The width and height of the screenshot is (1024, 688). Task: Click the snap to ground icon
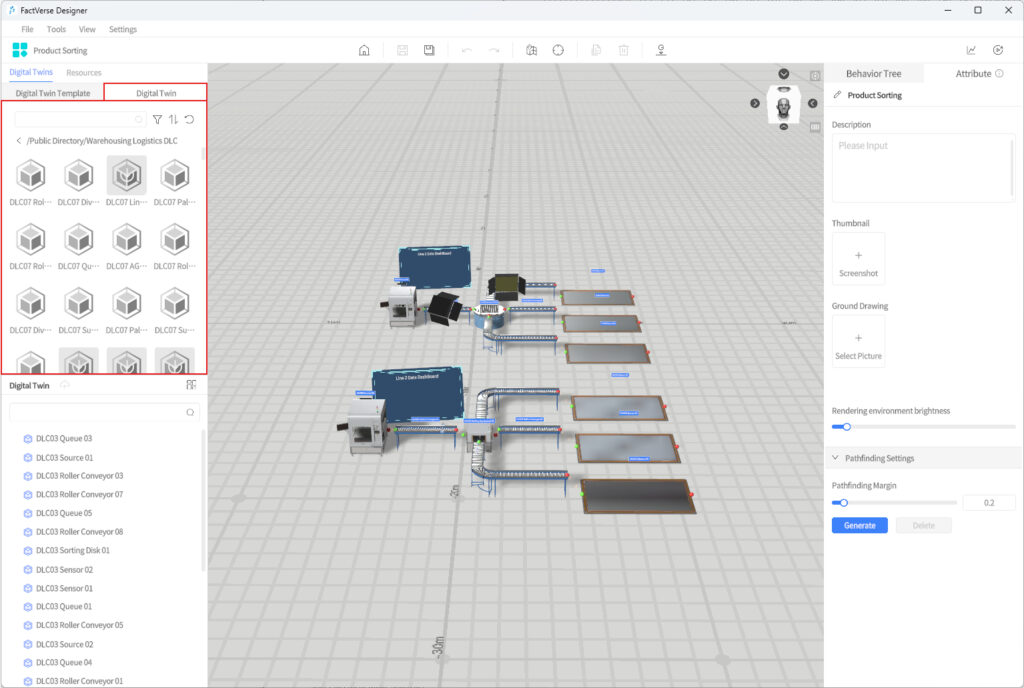pos(661,50)
